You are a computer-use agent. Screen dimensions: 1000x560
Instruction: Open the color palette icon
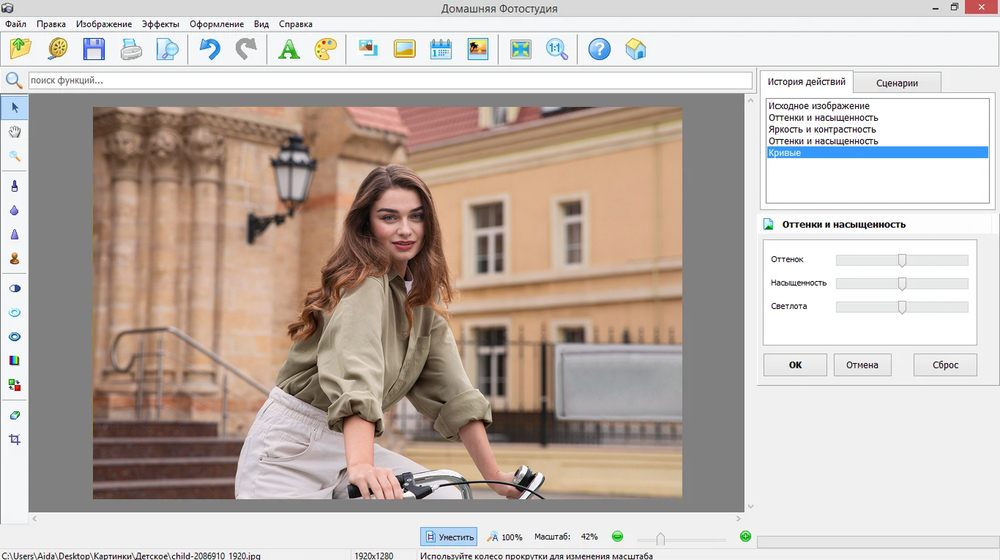[326, 48]
